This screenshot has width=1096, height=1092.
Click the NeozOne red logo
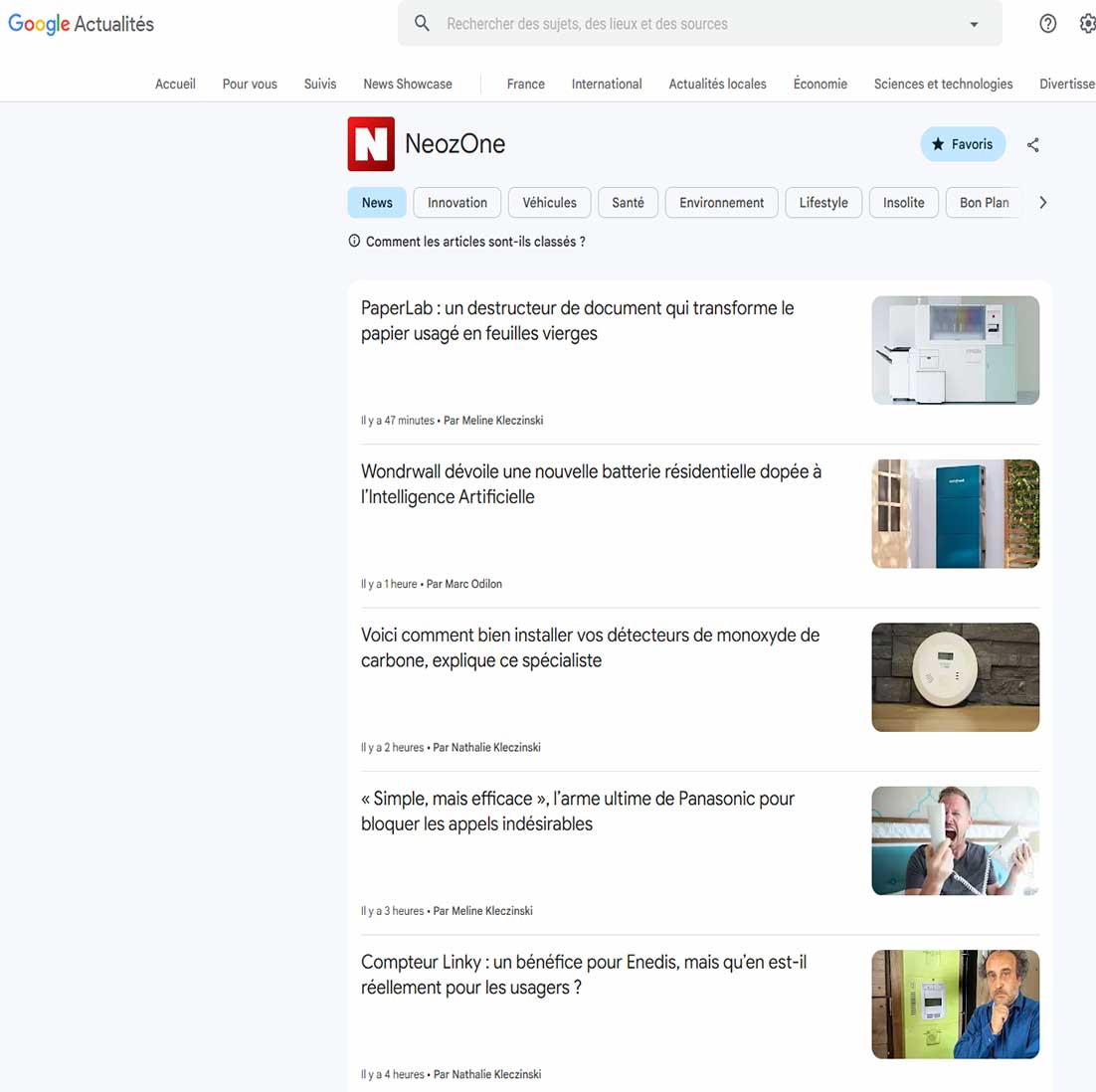click(x=371, y=144)
